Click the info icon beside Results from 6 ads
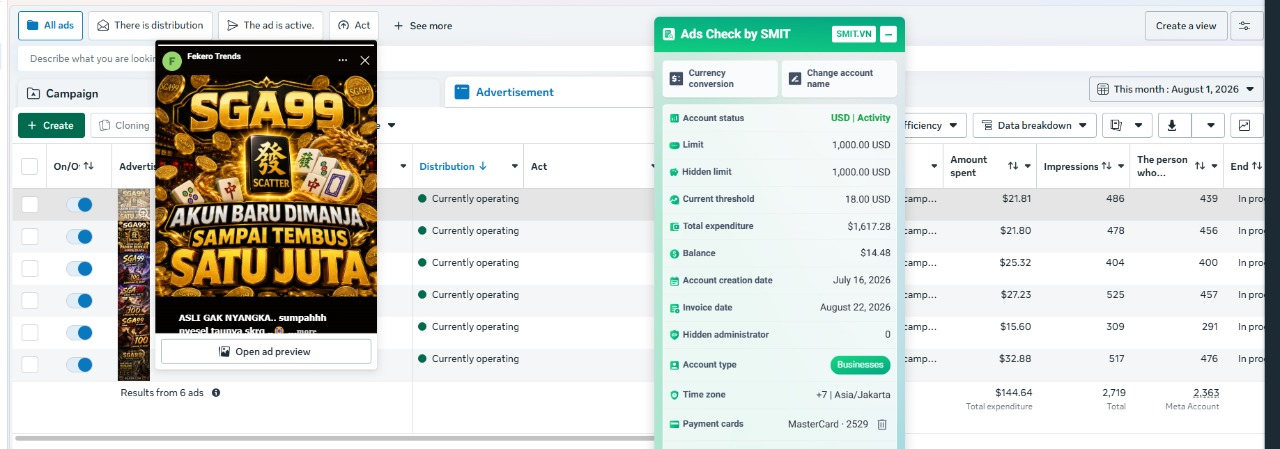The width and height of the screenshot is (1280, 449). click(216, 393)
